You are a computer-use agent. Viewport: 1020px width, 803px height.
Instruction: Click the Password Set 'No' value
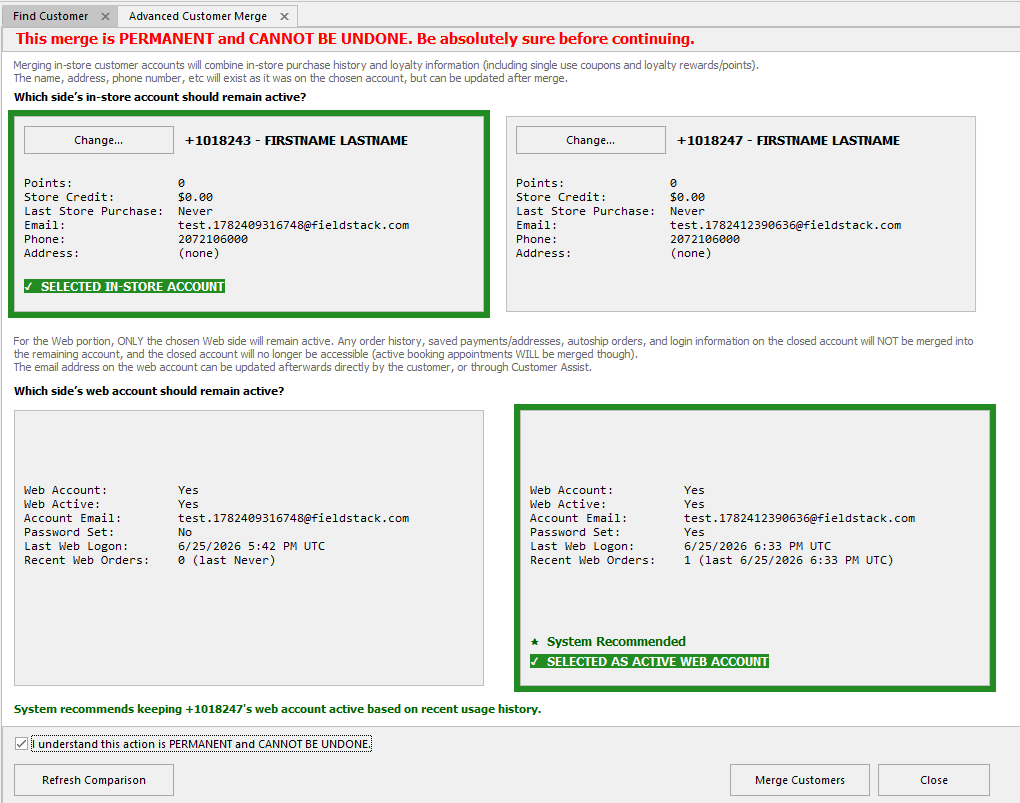(185, 532)
